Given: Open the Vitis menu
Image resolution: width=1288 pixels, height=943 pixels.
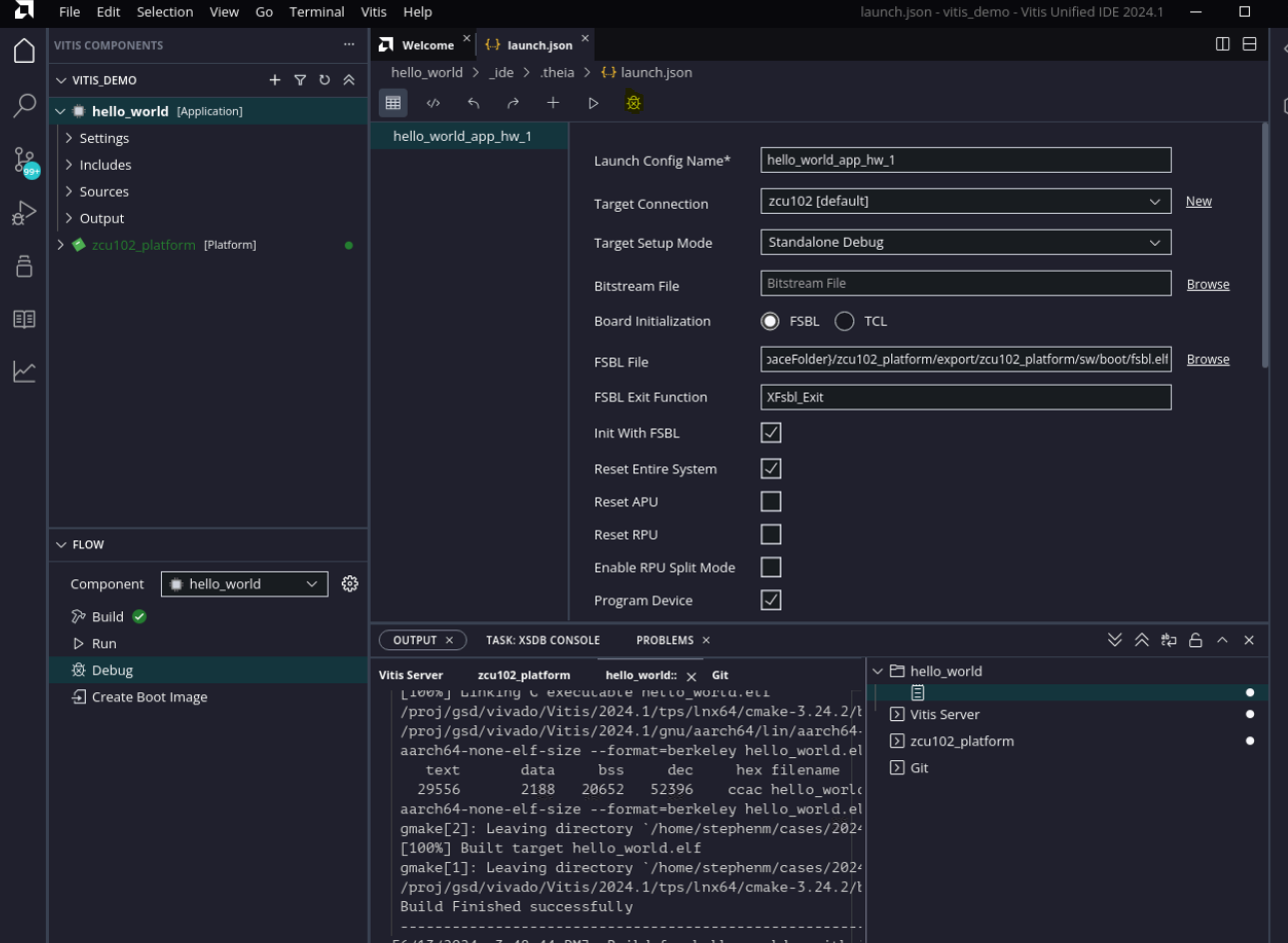Looking at the screenshot, I should click(x=374, y=12).
